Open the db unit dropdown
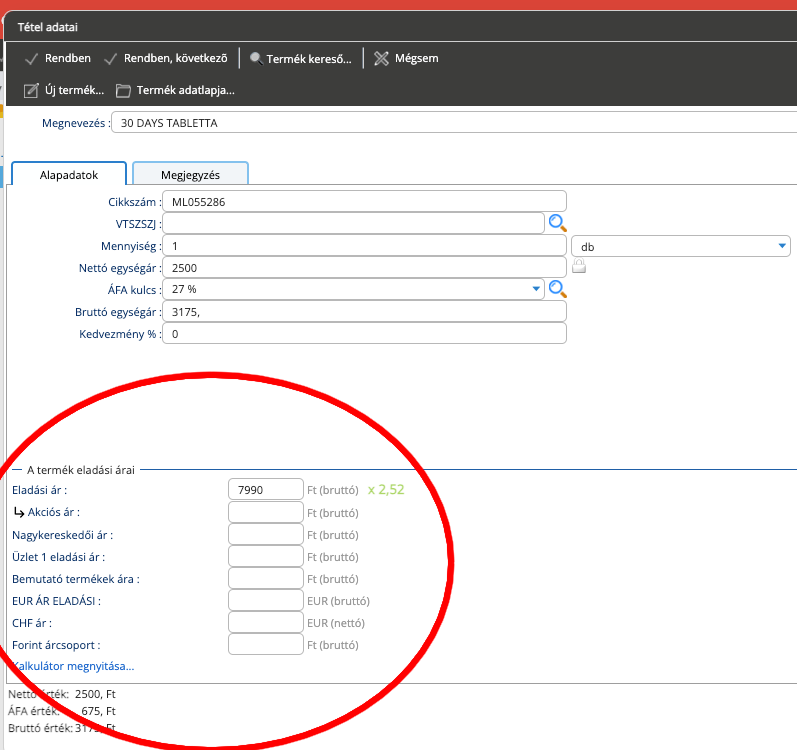 click(x=681, y=246)
